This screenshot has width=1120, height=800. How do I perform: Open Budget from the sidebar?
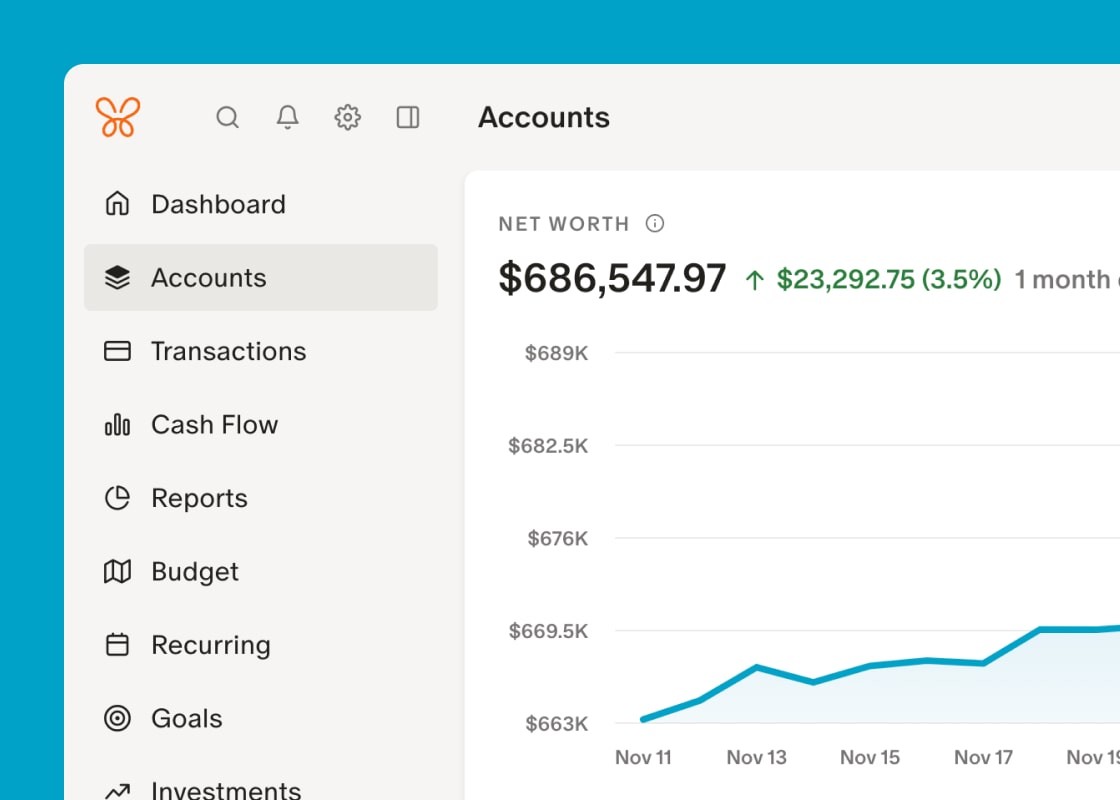261,571
